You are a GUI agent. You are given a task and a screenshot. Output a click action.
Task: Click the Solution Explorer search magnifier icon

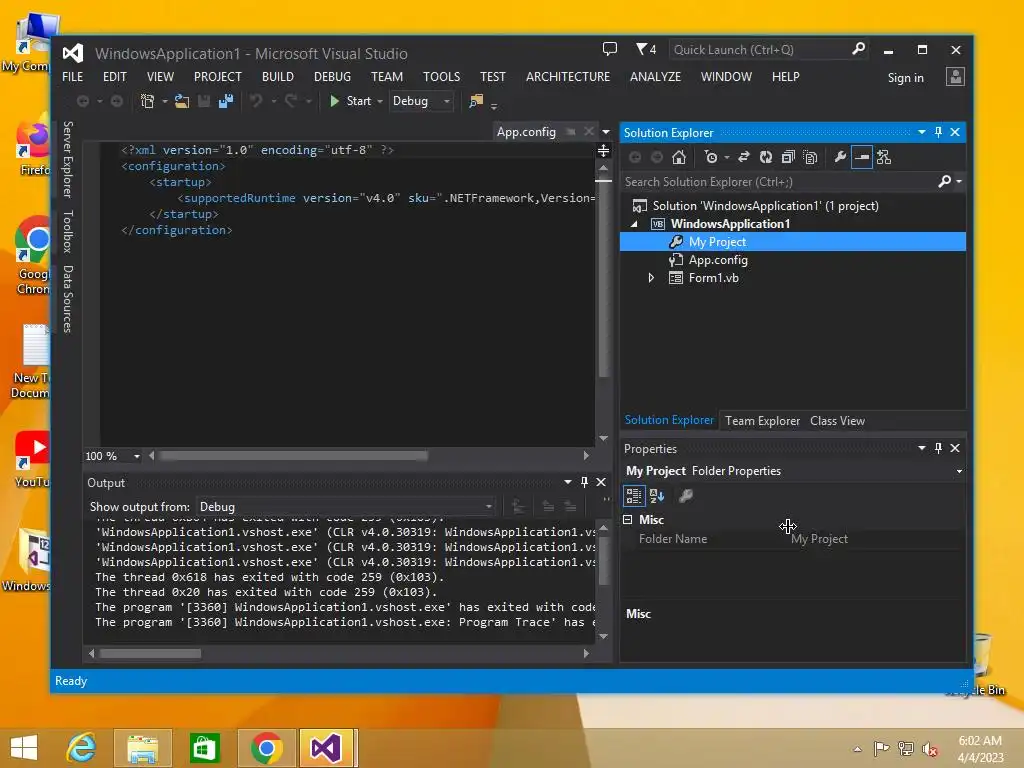(944, 182)
